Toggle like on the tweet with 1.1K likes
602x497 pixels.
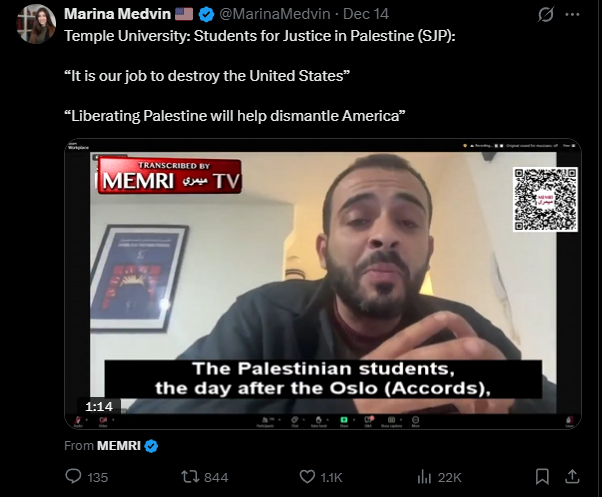click(307, 477)
